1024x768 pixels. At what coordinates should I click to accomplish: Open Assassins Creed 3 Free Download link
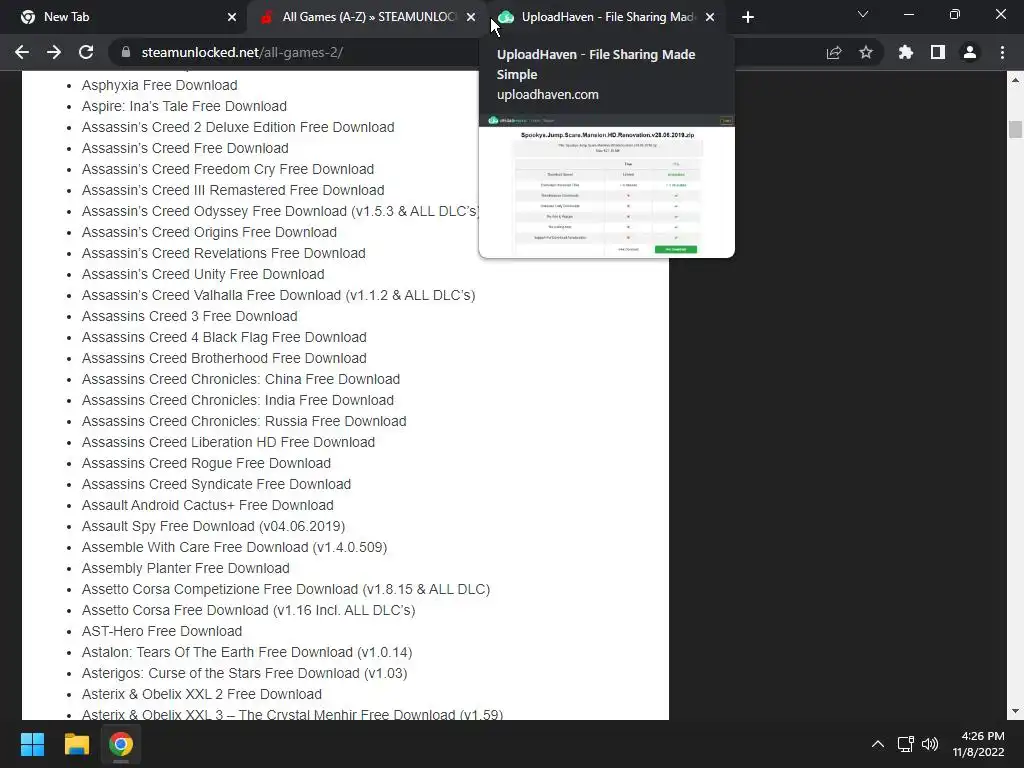(x=189, y=315)
